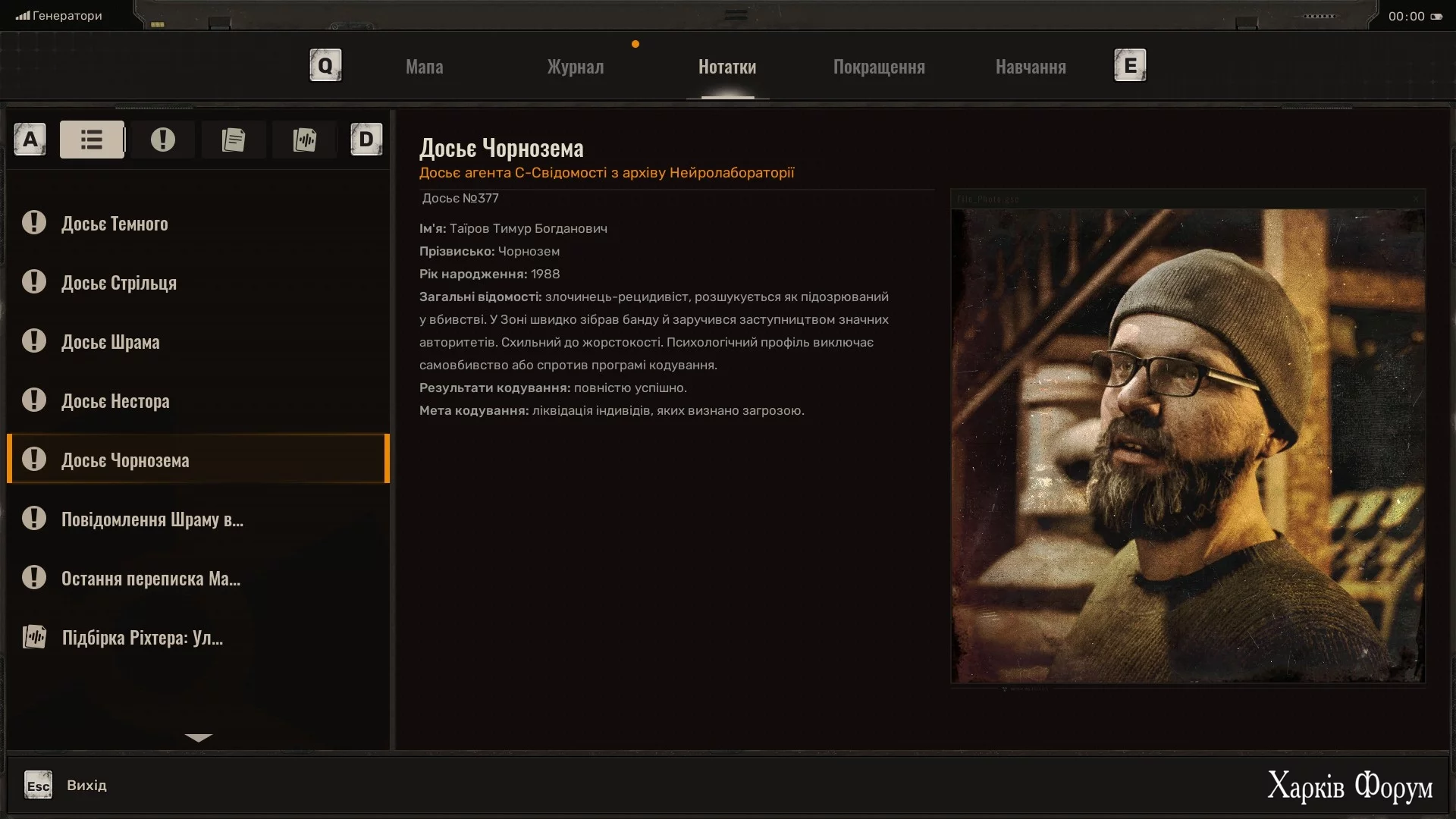Click exclamation icon beside Досьє Чорнозема
The width and height of the screenshot is (1456, 819).
tap(34, 459)
